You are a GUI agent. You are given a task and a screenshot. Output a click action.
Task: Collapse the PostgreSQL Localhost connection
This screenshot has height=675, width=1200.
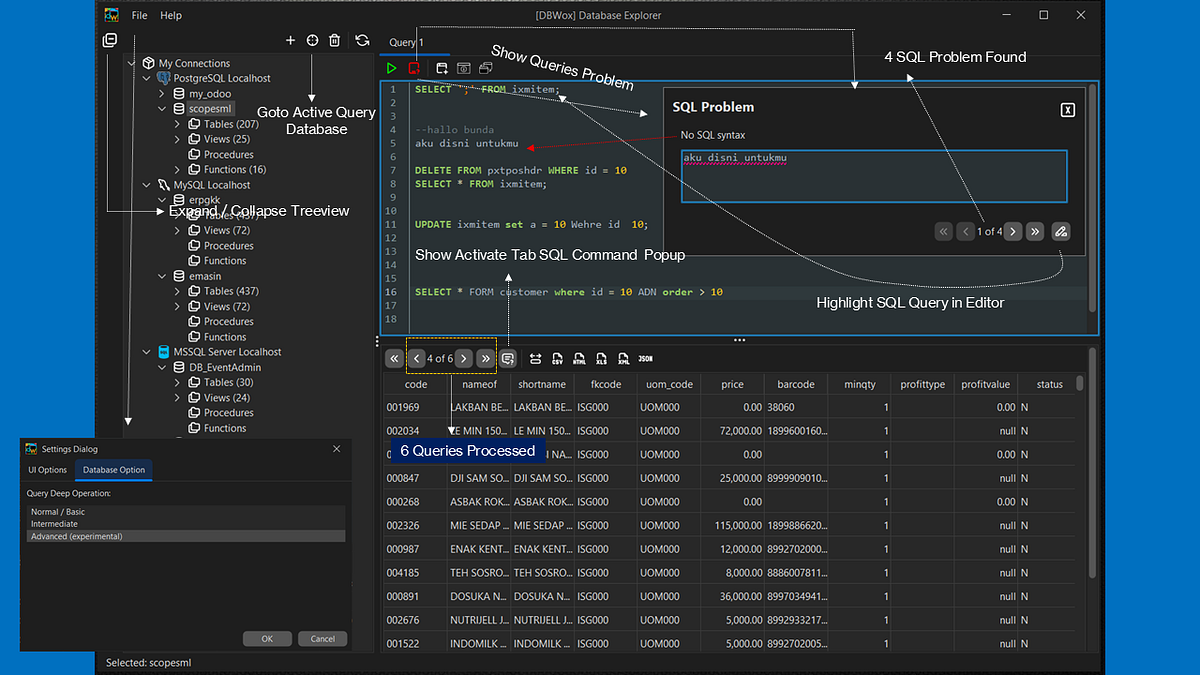tap(147, 78)
